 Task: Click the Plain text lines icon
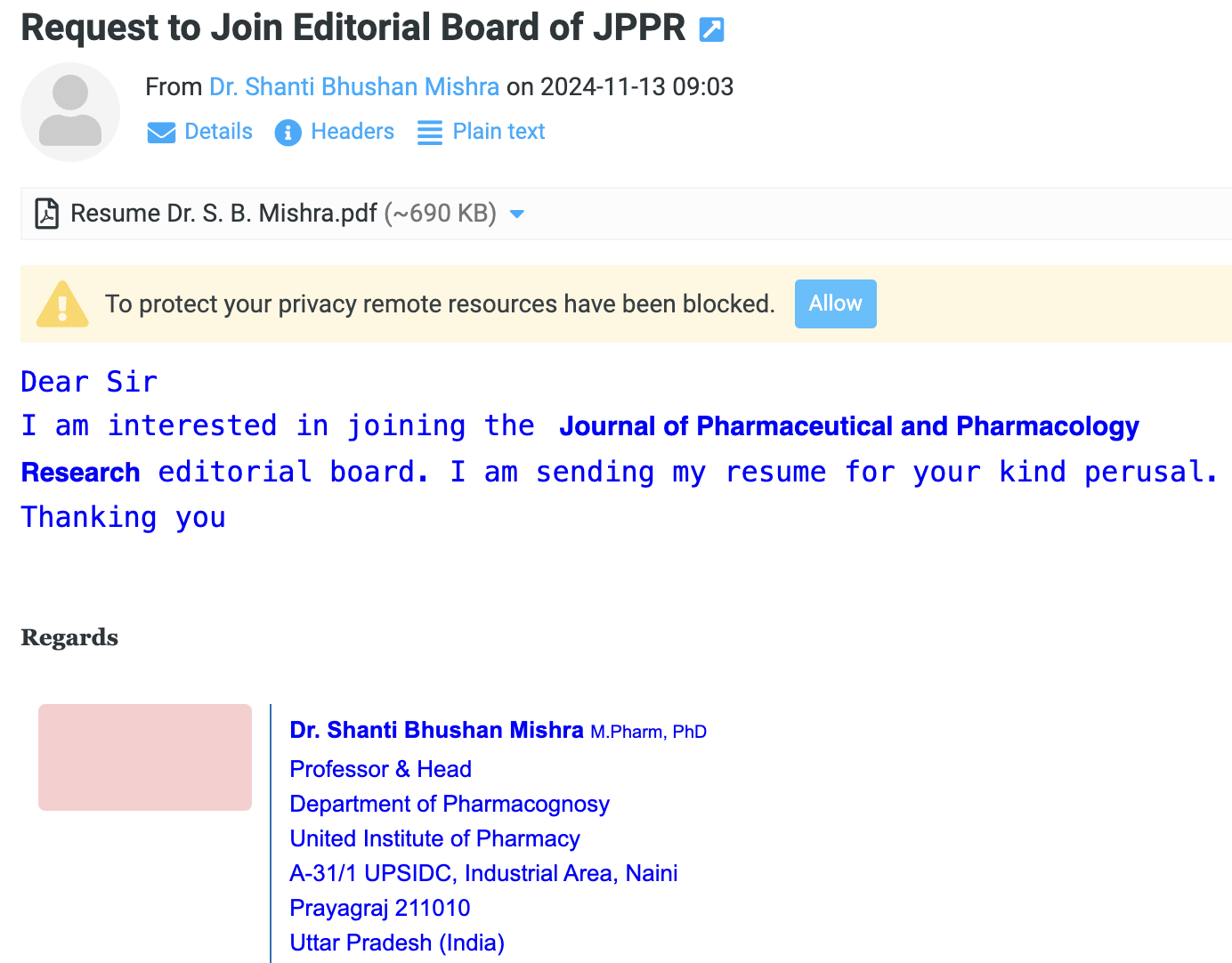[x=430, y=133]
